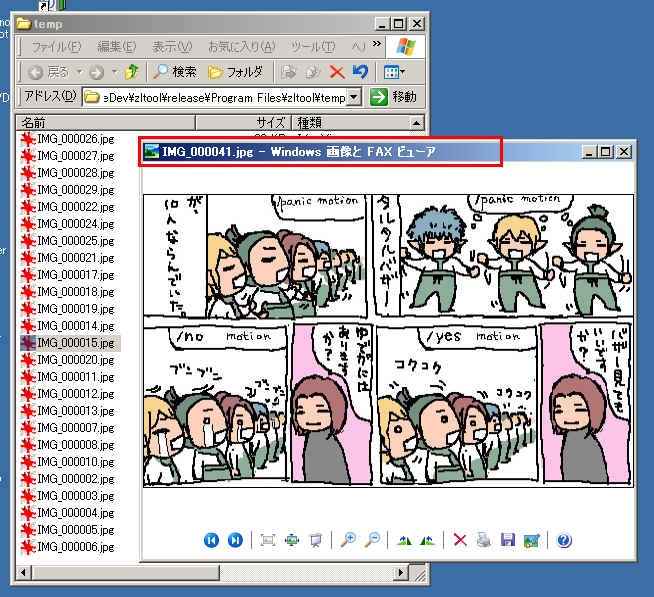Click the 移動 Go button
The image size is (654, 597).
[393, 97]
